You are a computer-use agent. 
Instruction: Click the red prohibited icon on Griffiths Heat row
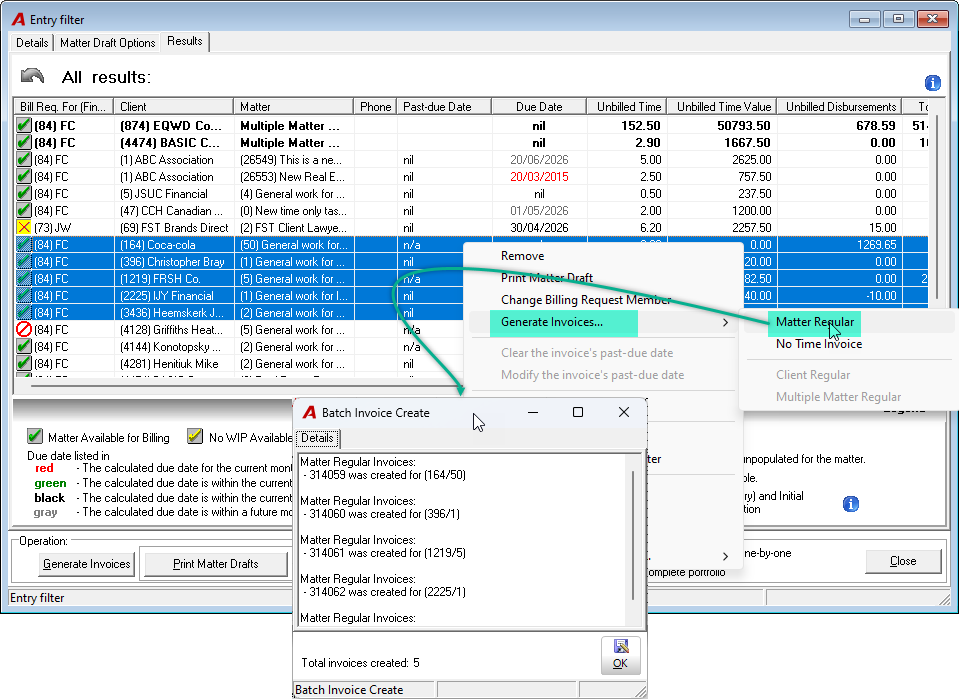[23, 330]
